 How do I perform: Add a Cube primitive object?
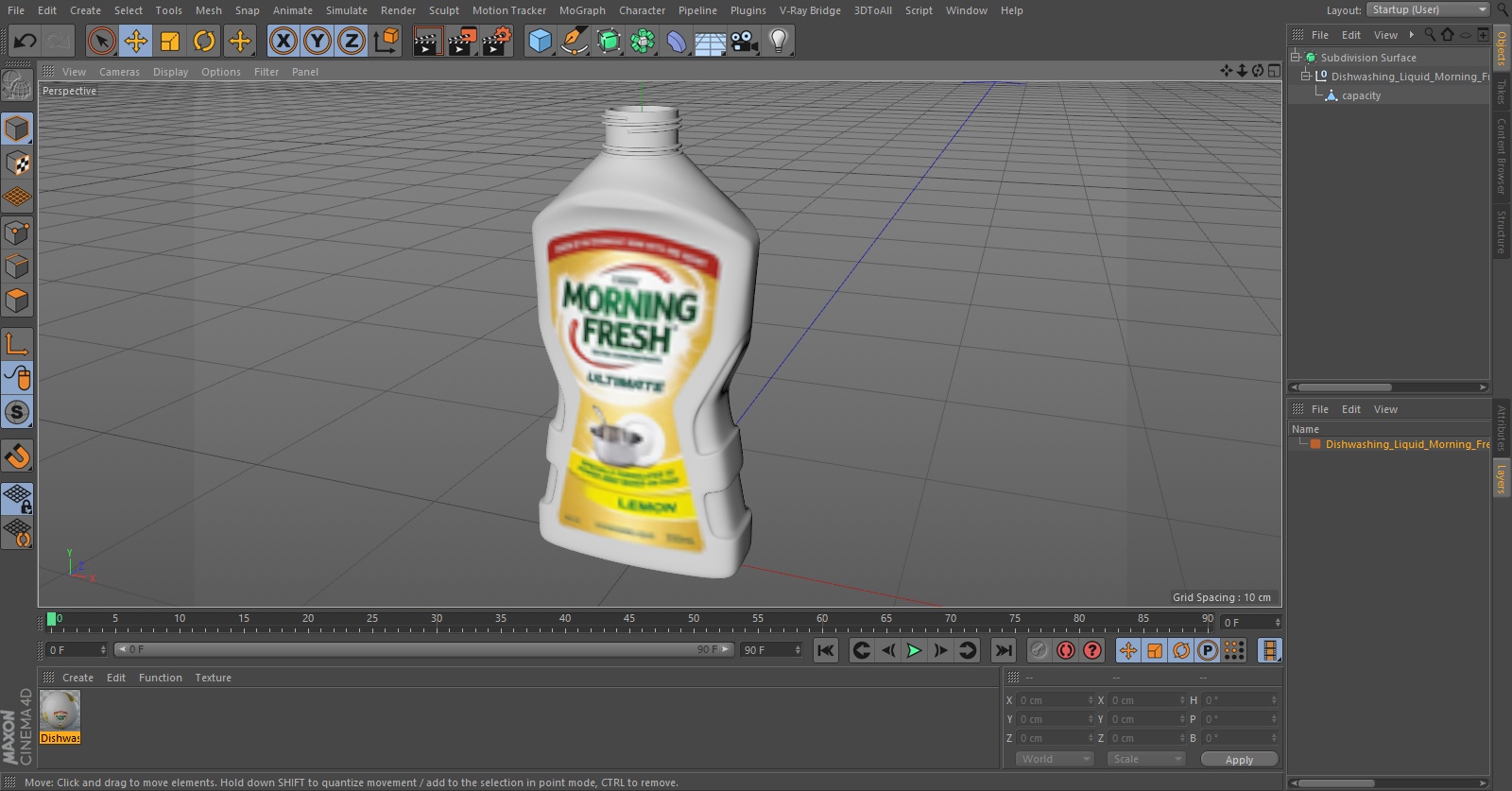pos(540,41)
